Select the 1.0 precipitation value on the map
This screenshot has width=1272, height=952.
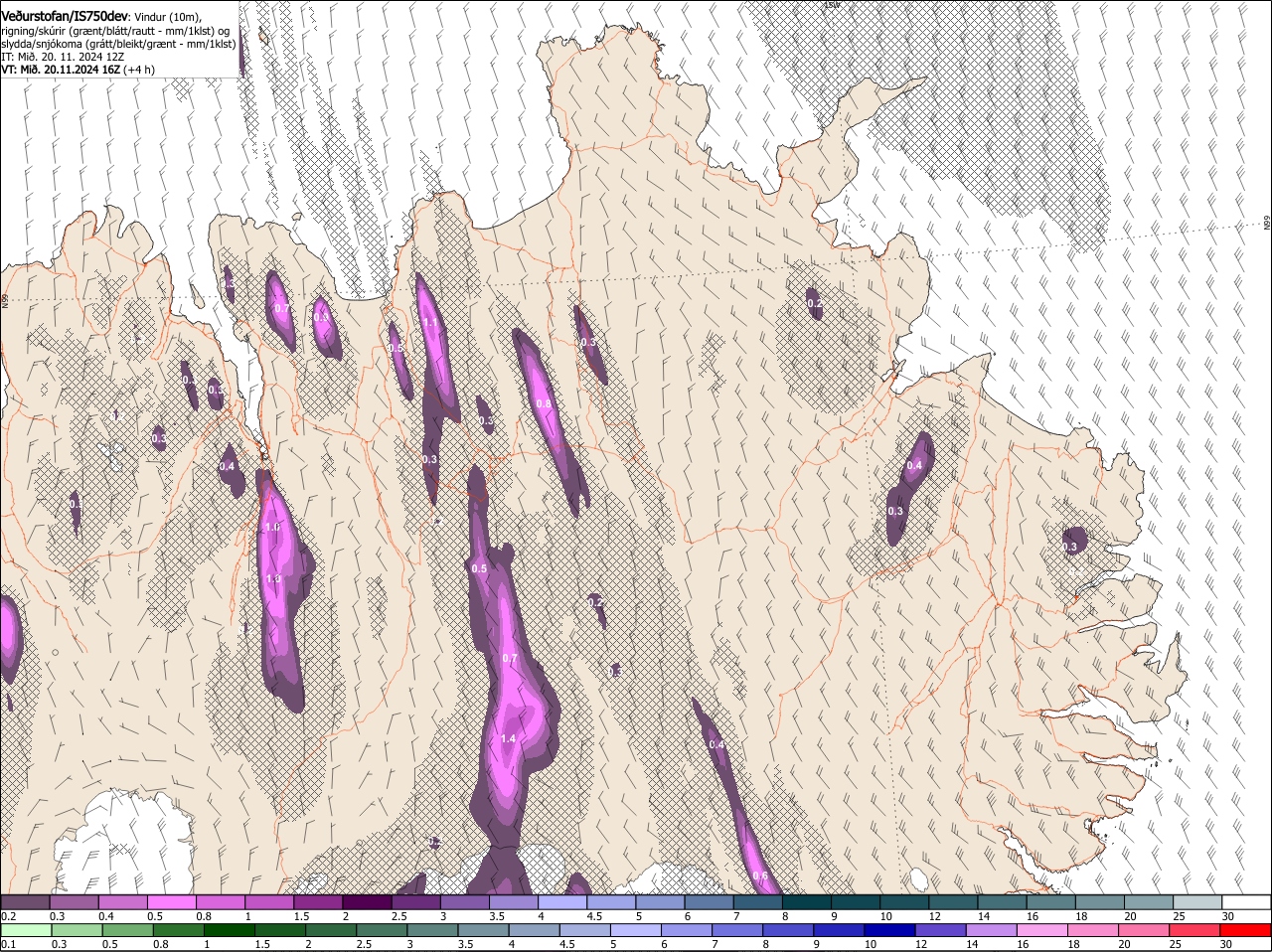click(272, 527)
